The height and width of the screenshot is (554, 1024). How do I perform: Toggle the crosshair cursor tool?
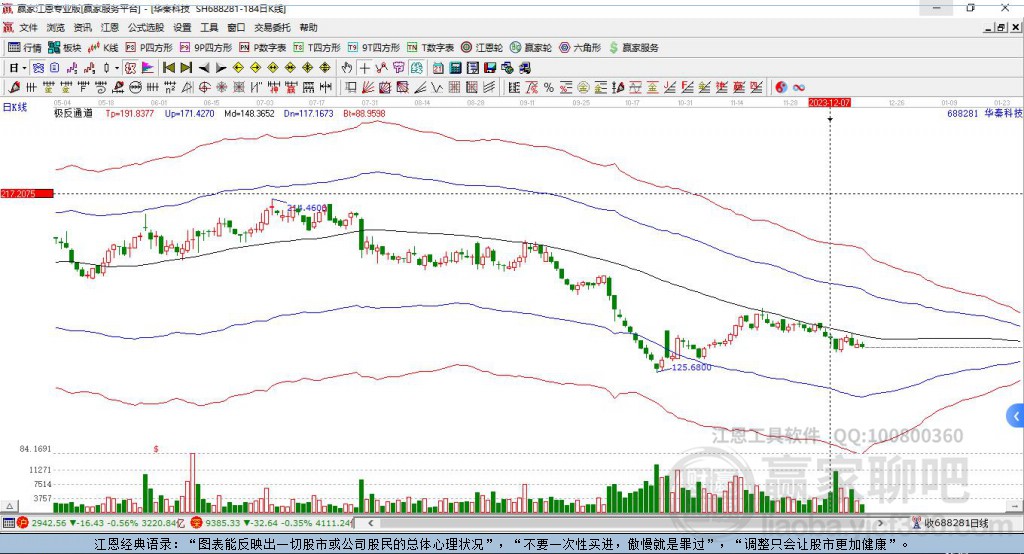(364, 68)
